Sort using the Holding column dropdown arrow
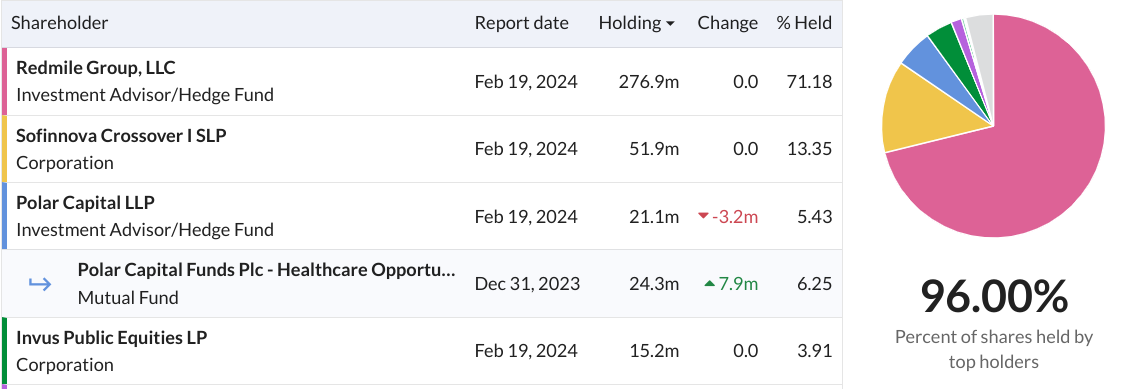The width and height of the screenshot is (1124, 389). [670, 24]
